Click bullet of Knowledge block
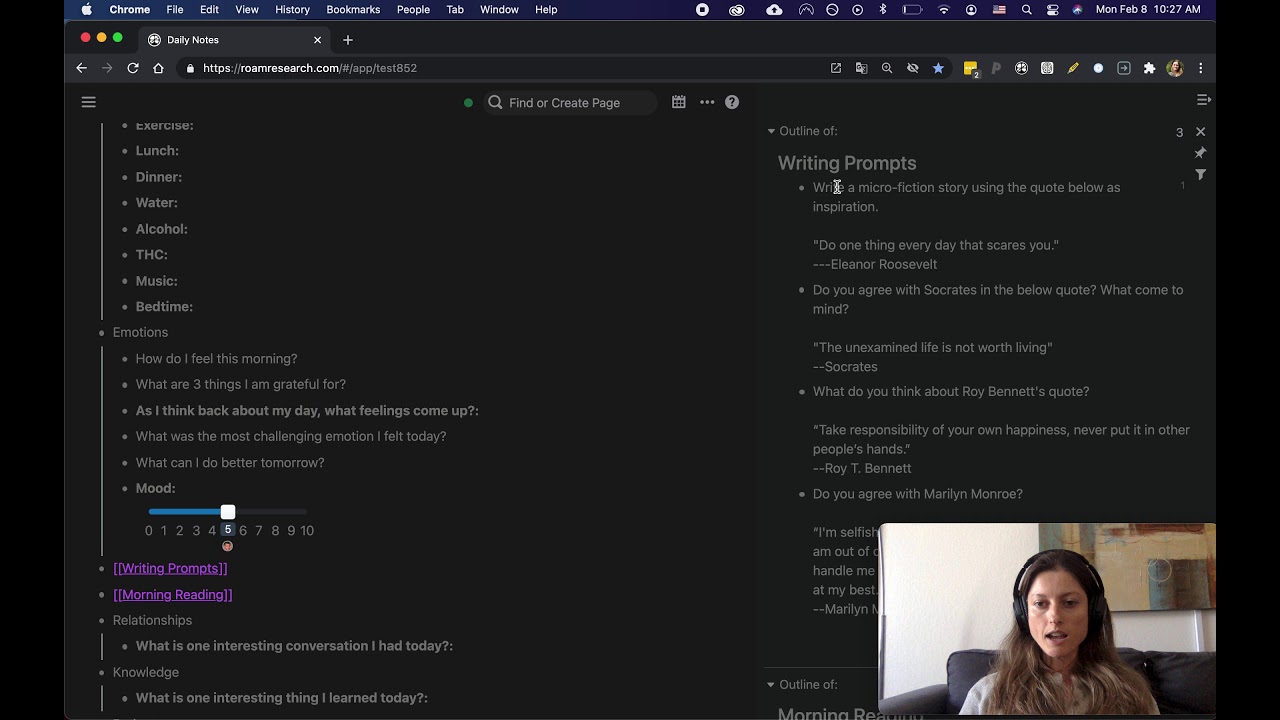 [101, 673]
